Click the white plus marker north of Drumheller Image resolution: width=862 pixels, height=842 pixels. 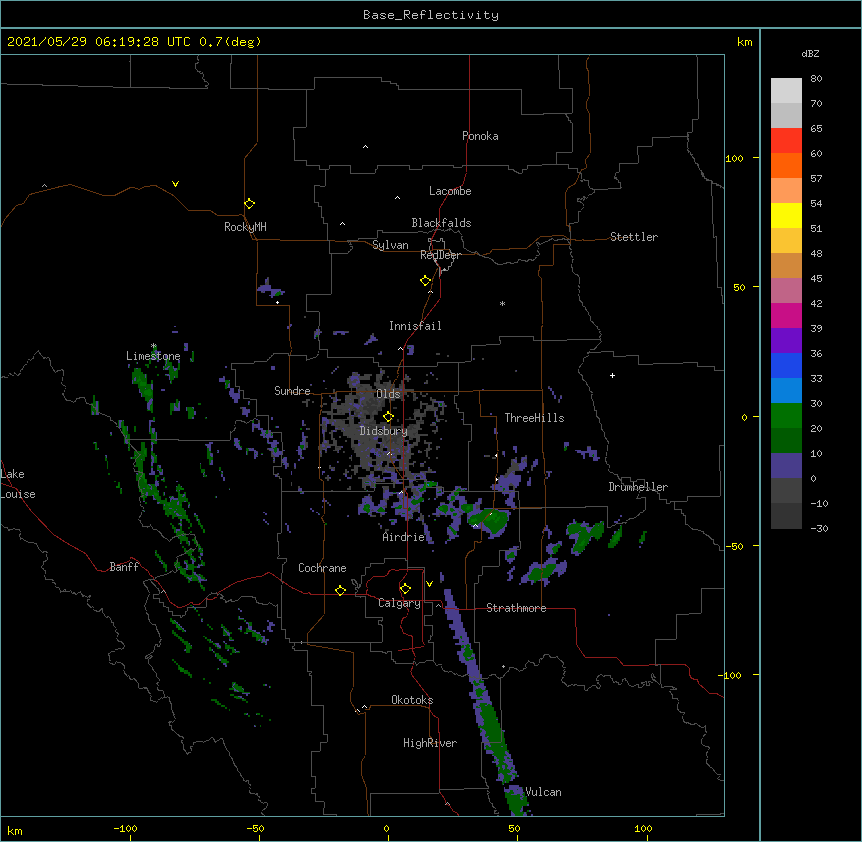pos(612,375)
